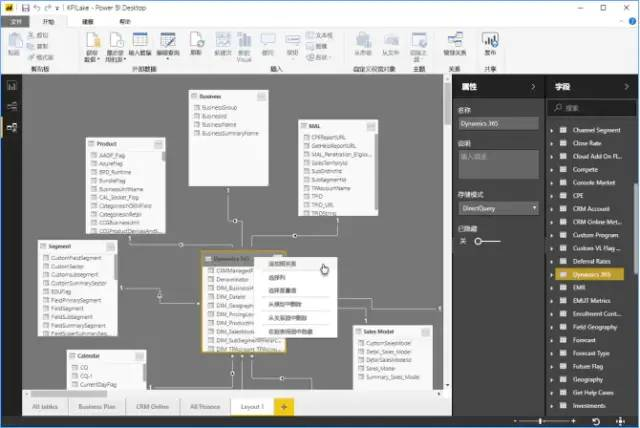Open the Recent Sources ribbon button
The width and height of the screenshot is (640, 428).
coord(115,47)
